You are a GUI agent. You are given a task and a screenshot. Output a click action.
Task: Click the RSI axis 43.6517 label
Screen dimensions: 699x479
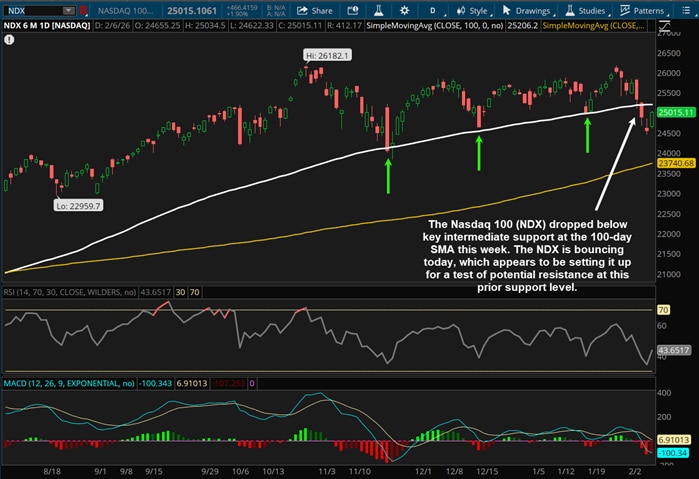(673, 350)
